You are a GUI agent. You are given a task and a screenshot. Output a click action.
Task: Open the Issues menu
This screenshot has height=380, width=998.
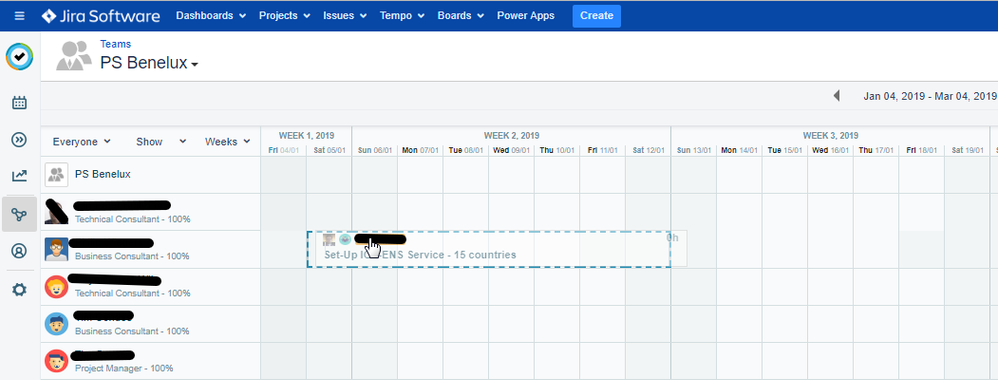point(345,16)
